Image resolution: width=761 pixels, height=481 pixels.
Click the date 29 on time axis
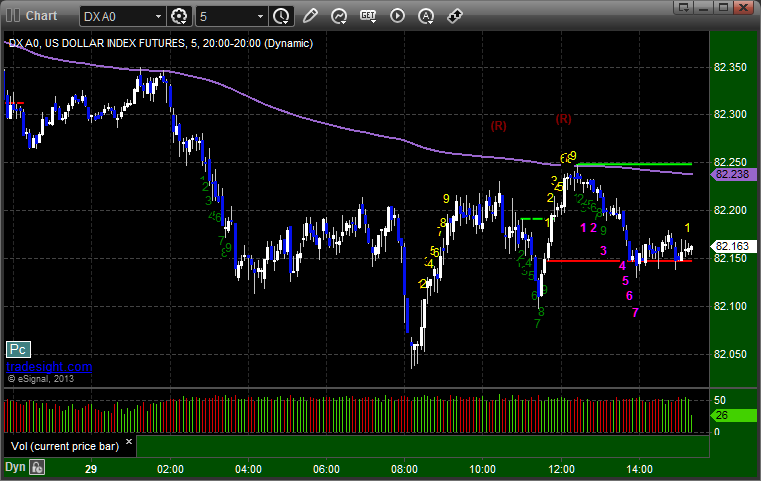click(91, 469)
